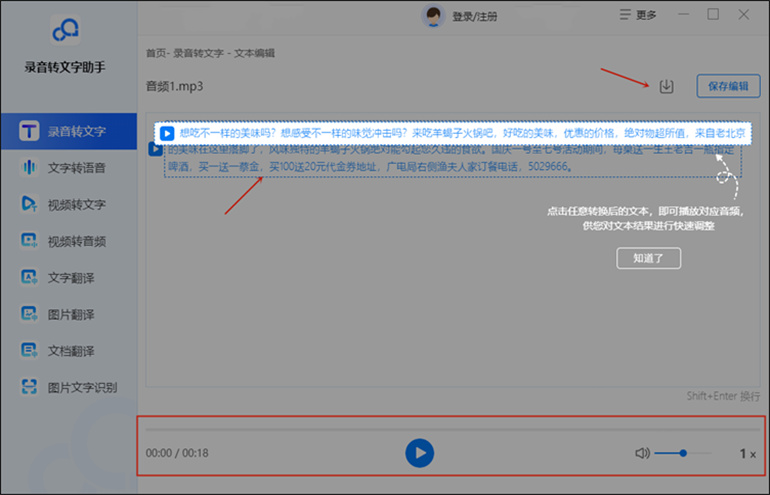The width and height of the screenshot is (770, 495).
Task: Click the 登录/注册 link
Action: (x=474, y=17)
